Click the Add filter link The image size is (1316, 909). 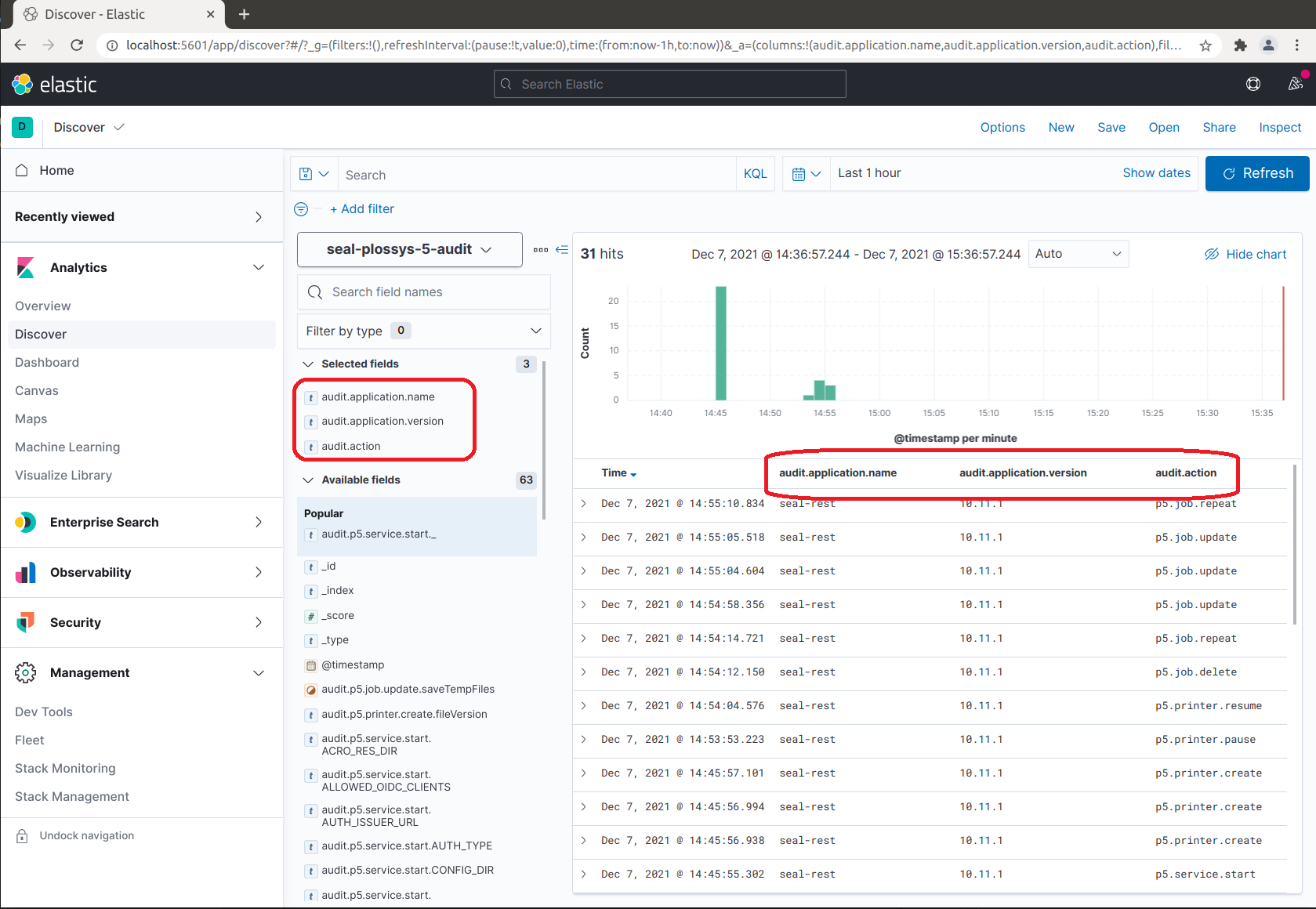coord(362,208)
